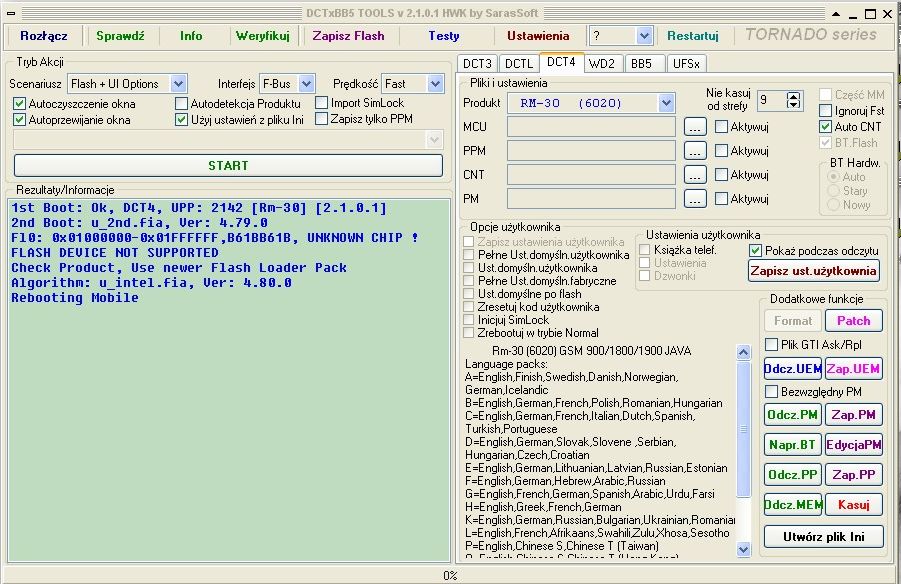901x584 pixels.
Task: Click the PPM file path field
Action: 591,151
